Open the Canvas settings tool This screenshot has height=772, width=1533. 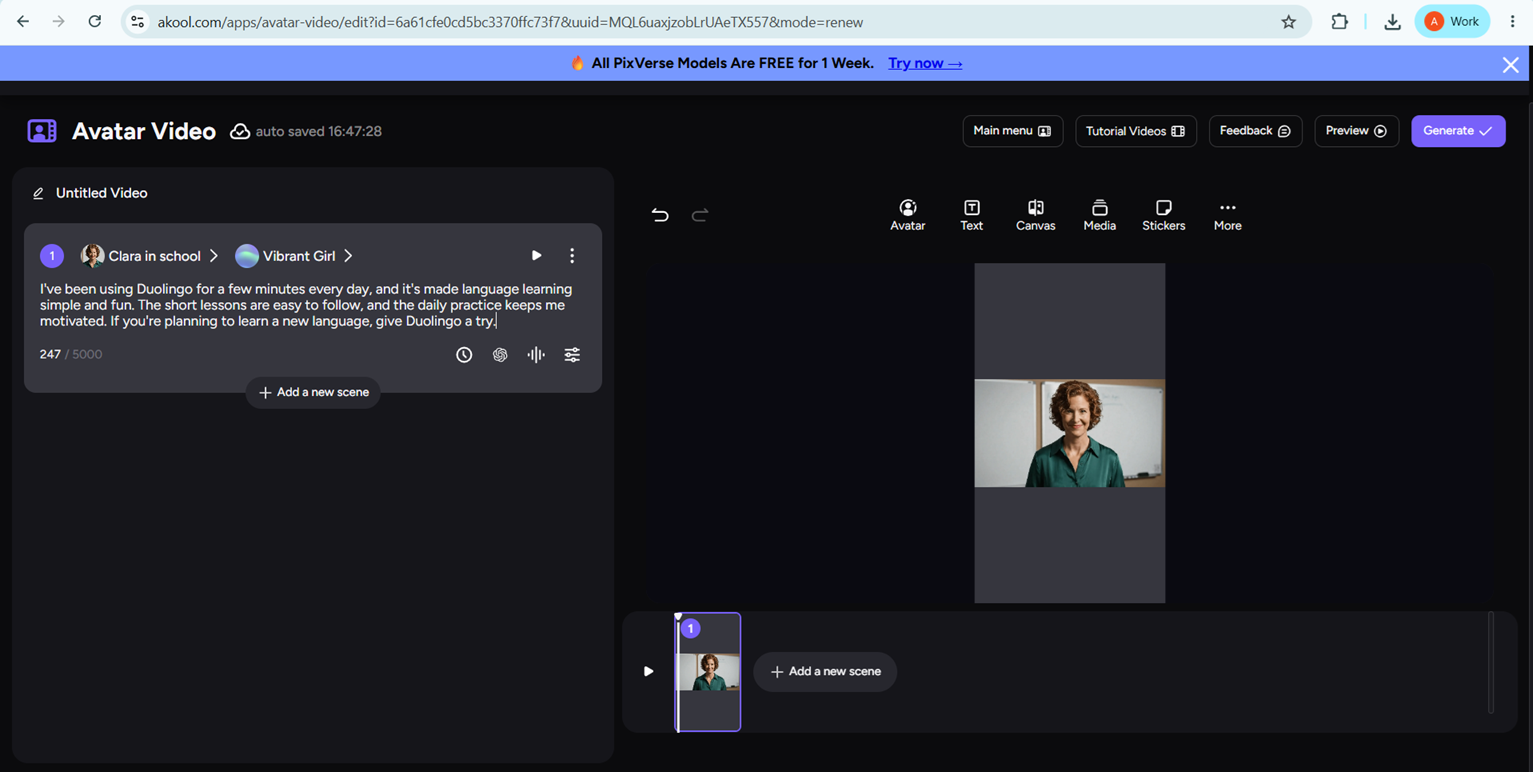coord(1035,215)
